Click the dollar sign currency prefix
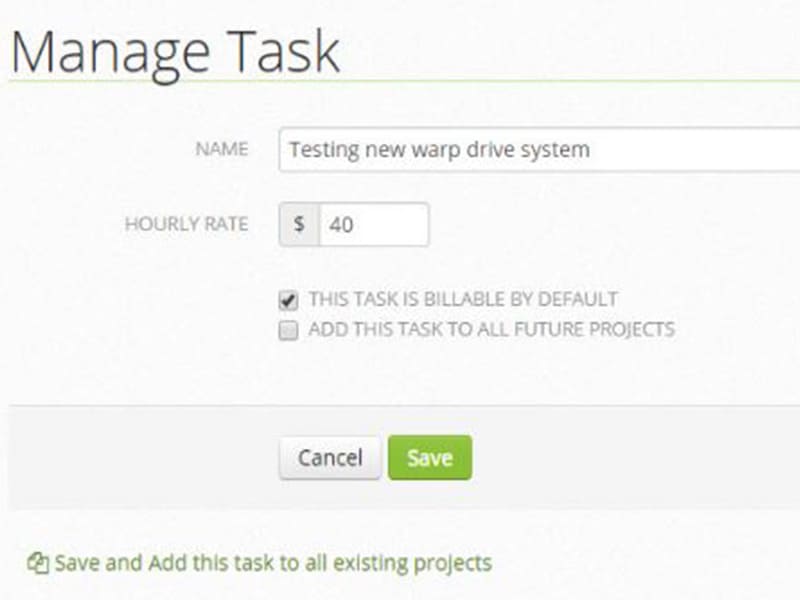The width and height of the screenshot is (800, 600). 299,225
